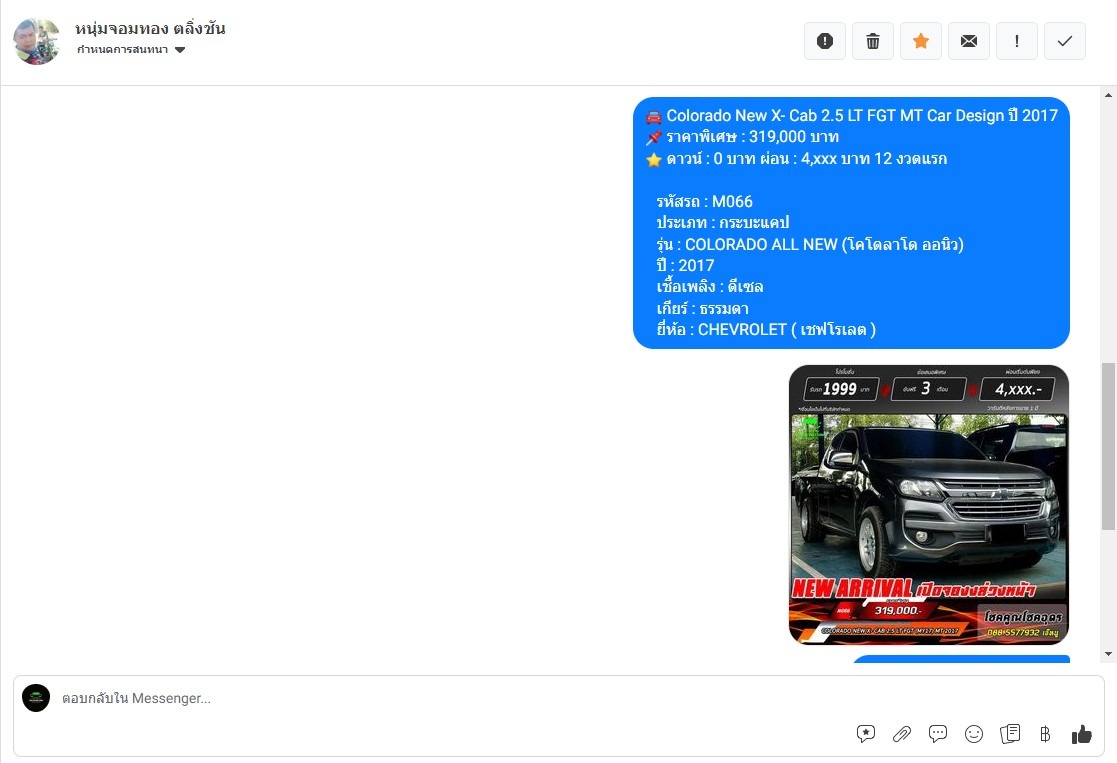This screenshot has width=1117, height=763.
Task: Mark conversation unread with envelope icon
Action: coord(969,41)
